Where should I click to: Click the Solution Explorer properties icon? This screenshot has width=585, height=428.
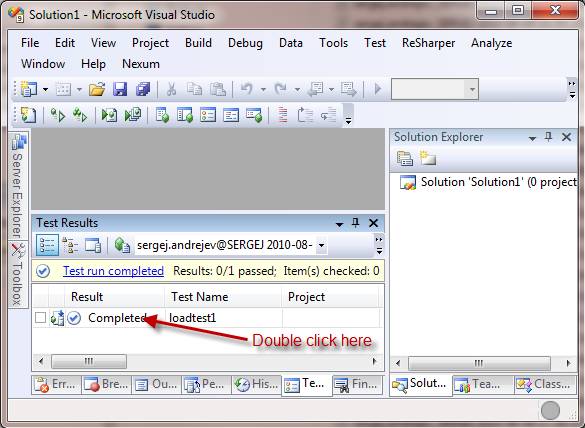pyautogui.click(x=405, y=159)
